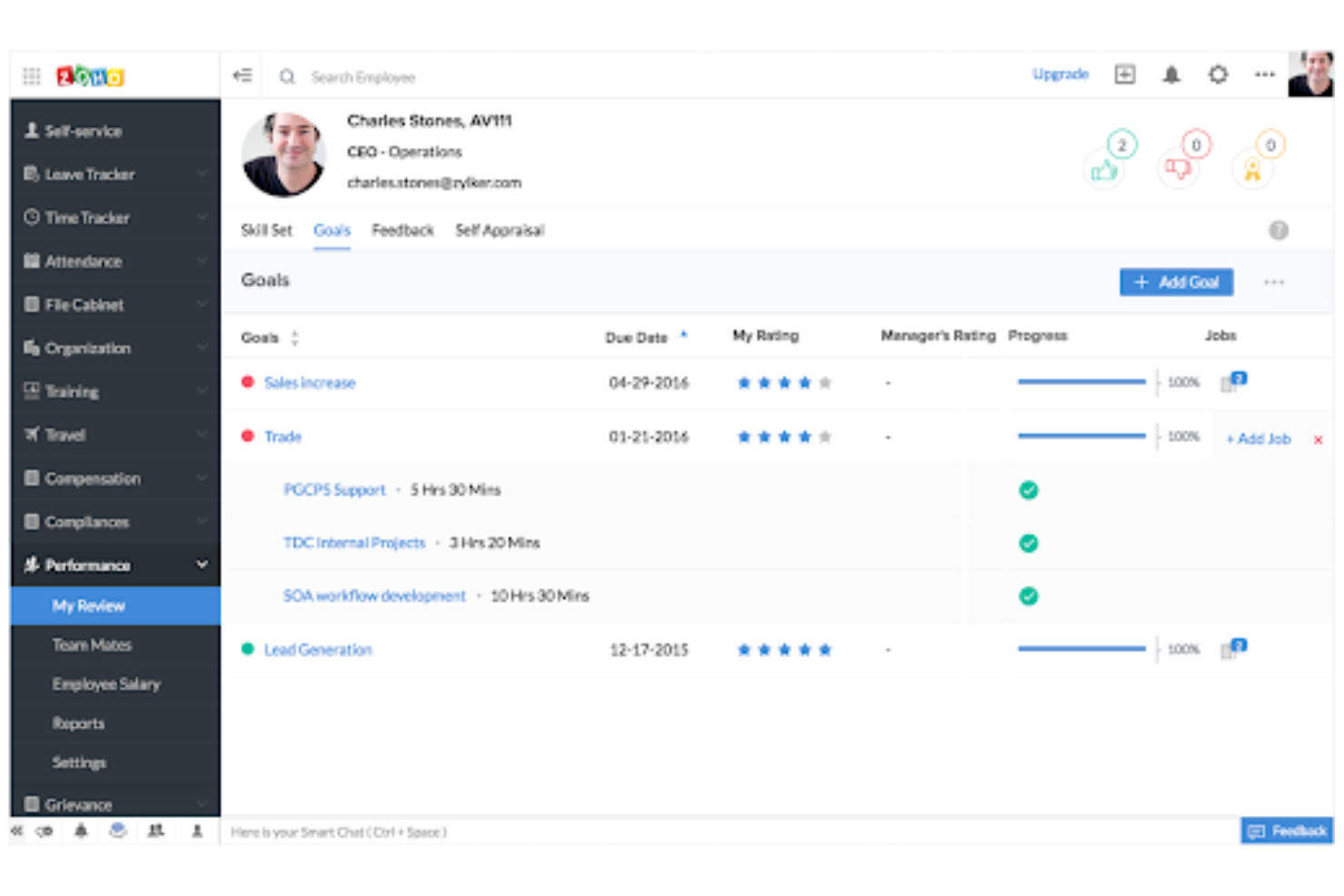Viewport: 1344px width, 896px height.
Task: Click the thumbs-up approvals badge icon
Action: coord(1104,168)
